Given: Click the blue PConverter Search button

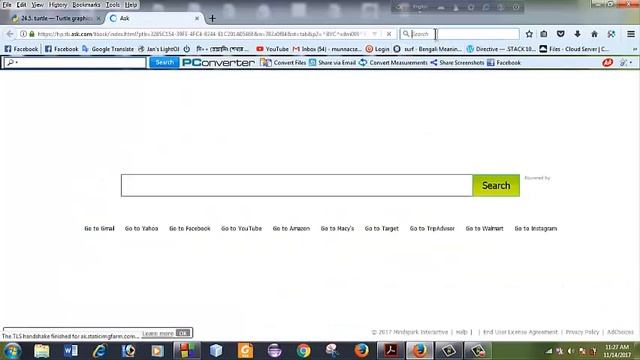Looking at the screenshot, I should 164,62.
